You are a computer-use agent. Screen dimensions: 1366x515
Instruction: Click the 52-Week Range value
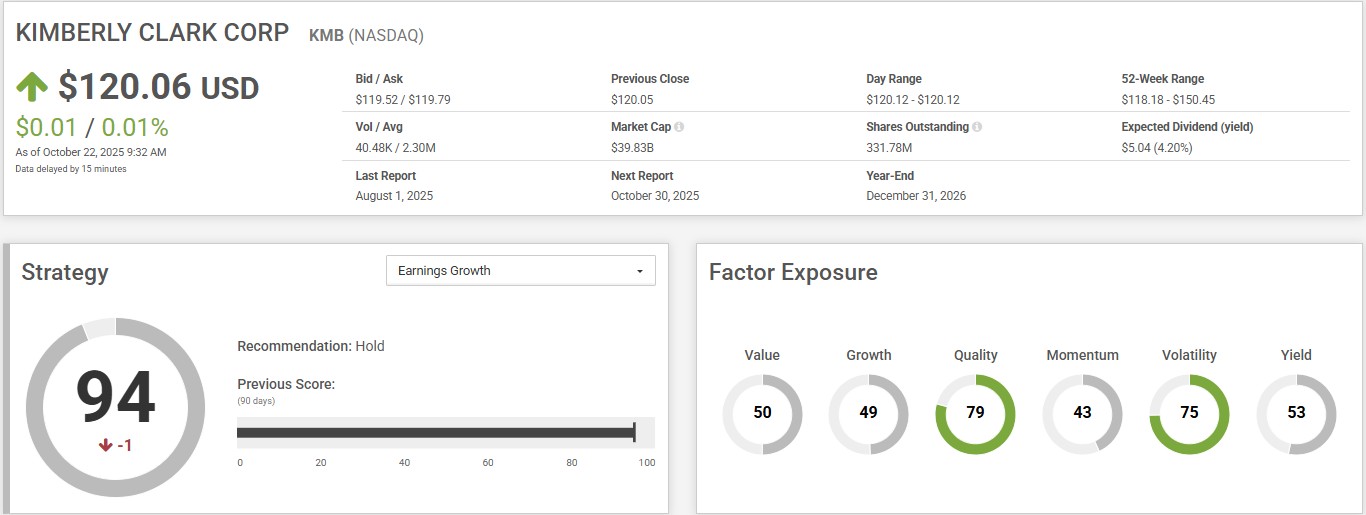pyautogui.click(x=1168, y=100)
